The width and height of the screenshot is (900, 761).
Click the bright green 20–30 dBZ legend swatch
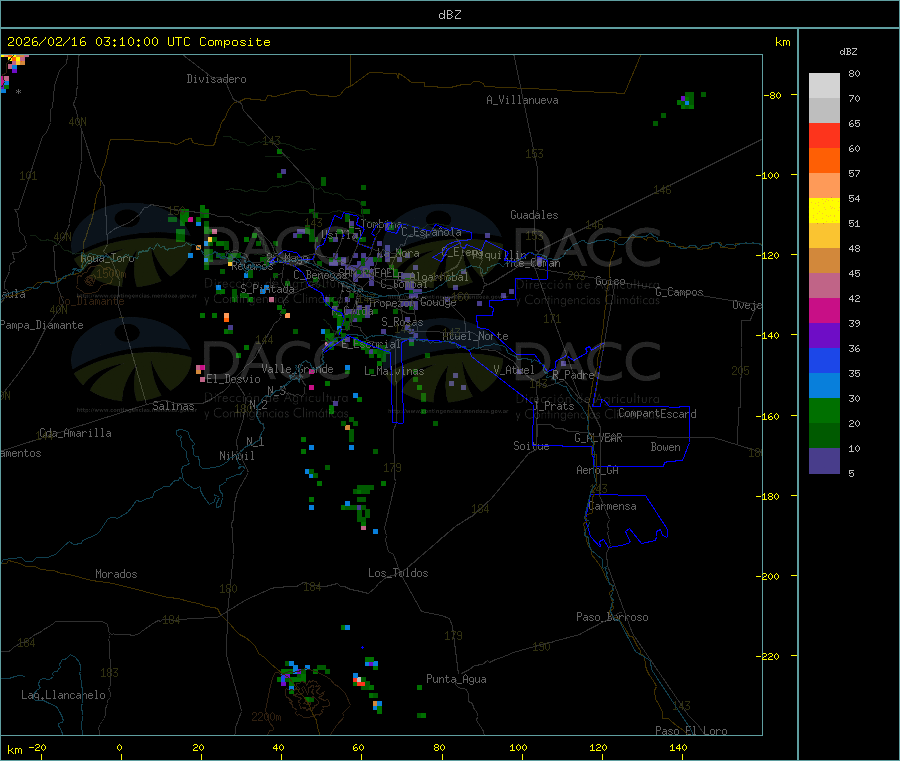[824, 410]
